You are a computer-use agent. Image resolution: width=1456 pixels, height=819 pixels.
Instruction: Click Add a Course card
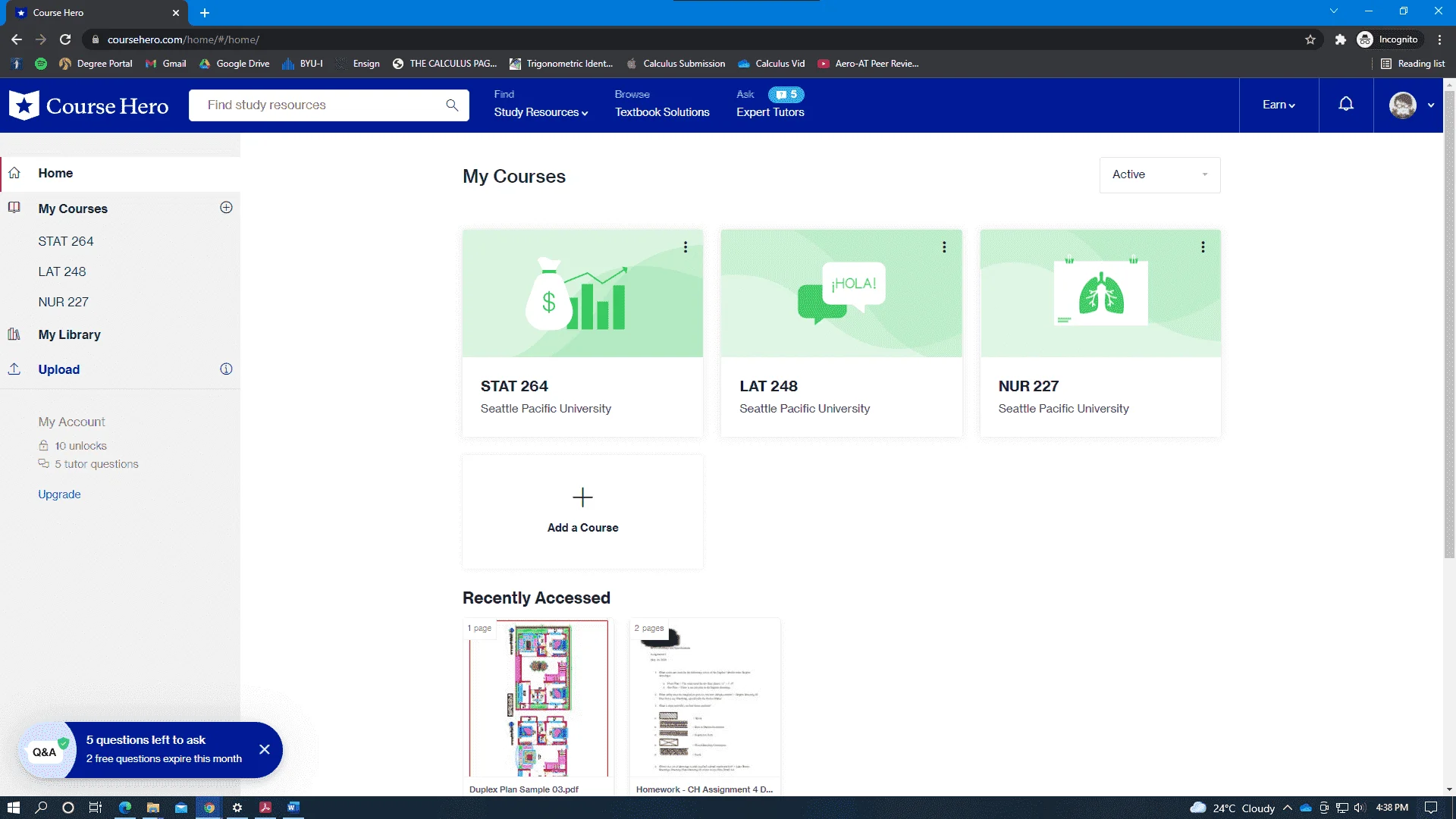[x=582, y=511]
